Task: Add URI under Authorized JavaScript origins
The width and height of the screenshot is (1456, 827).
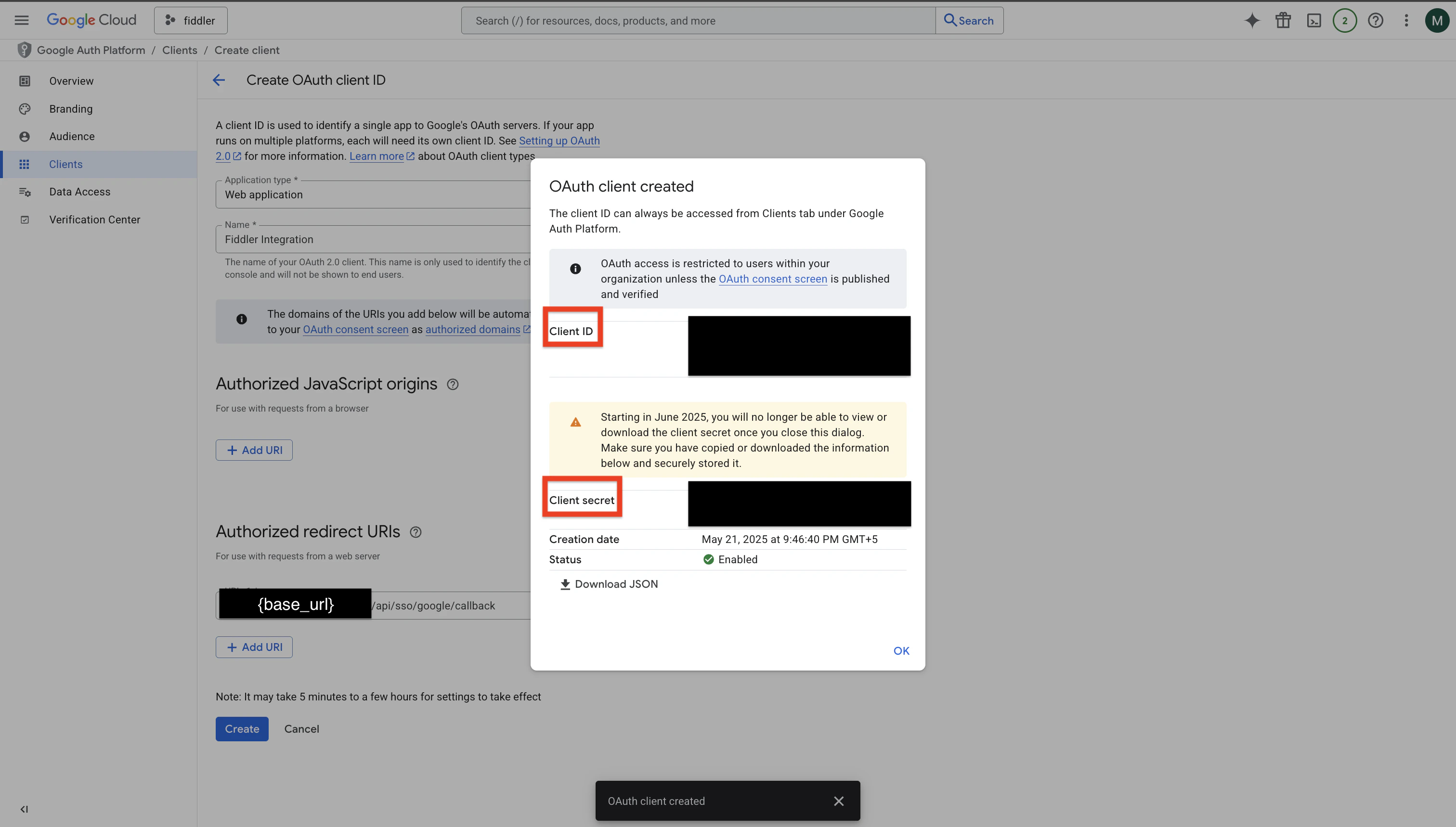Action: 254,451
